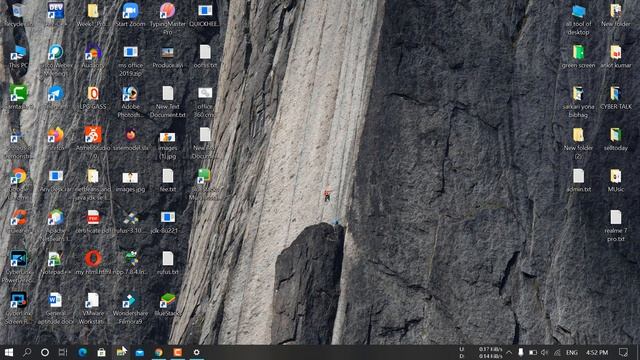
Task: Open Settings gear on taskbar
Action: pos(197,352)
